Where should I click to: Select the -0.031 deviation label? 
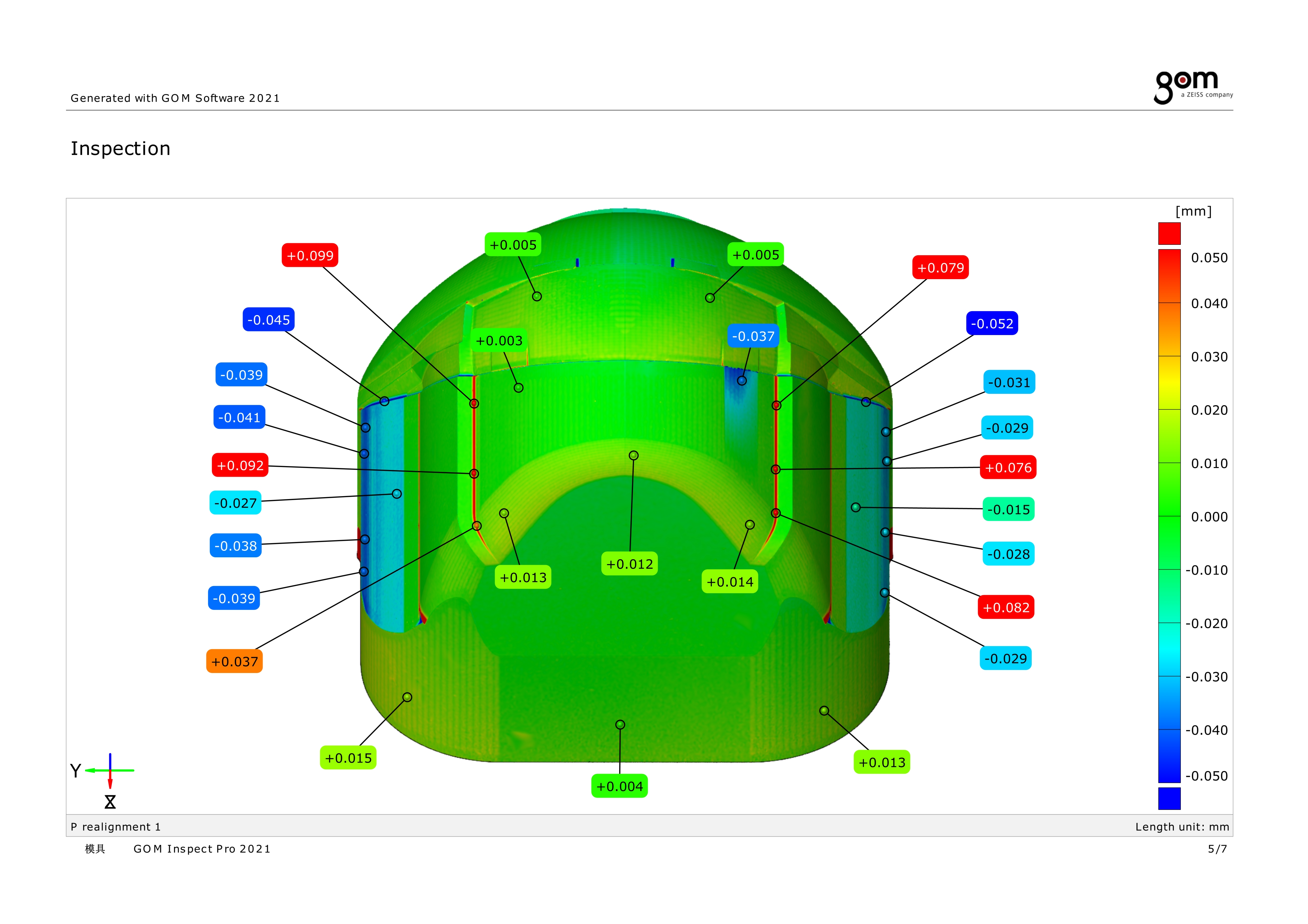tap(1009, 382)
